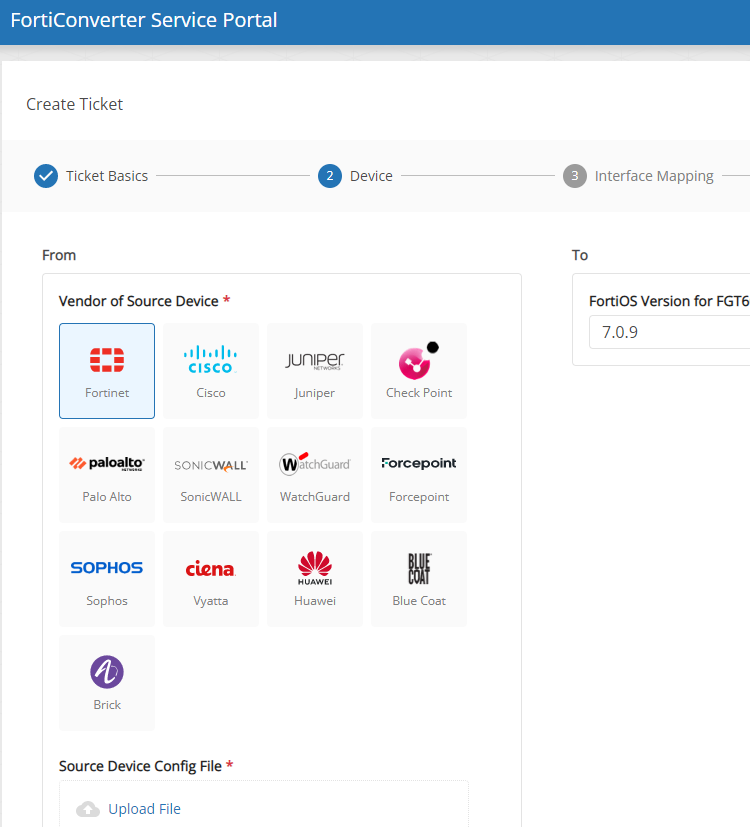Click the Create Ticket heading
This screenshot has height=827, width=750.
[x=74, y=104]
